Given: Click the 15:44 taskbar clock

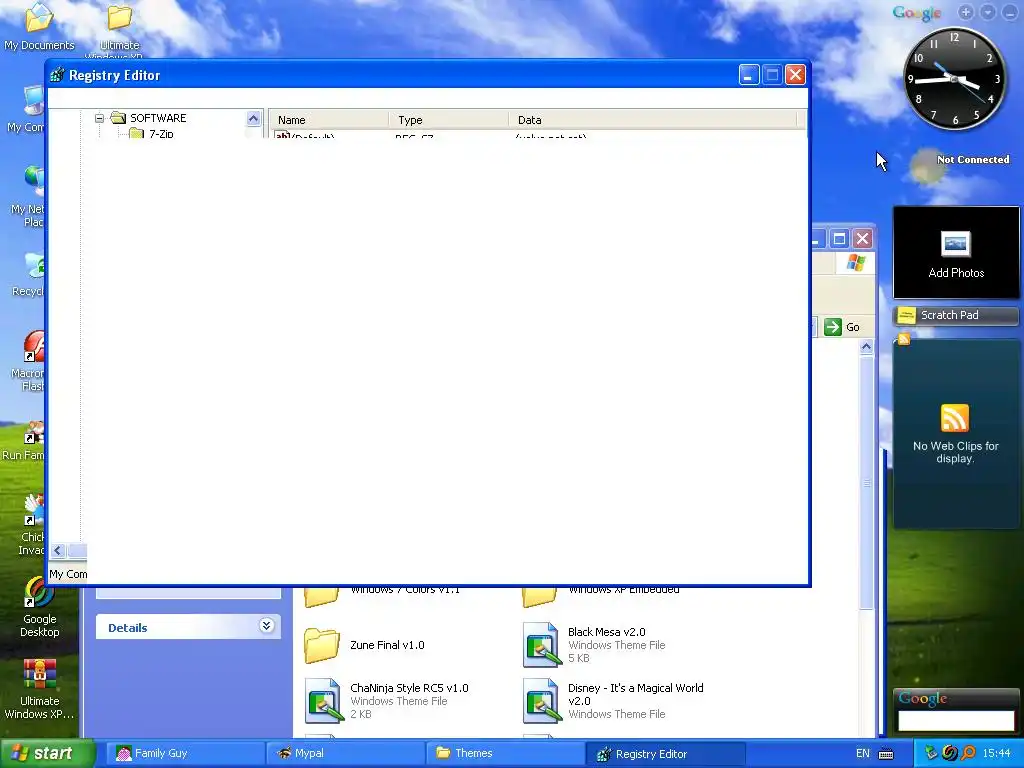Looking at the screenshot, I should (x=996, y=754).
